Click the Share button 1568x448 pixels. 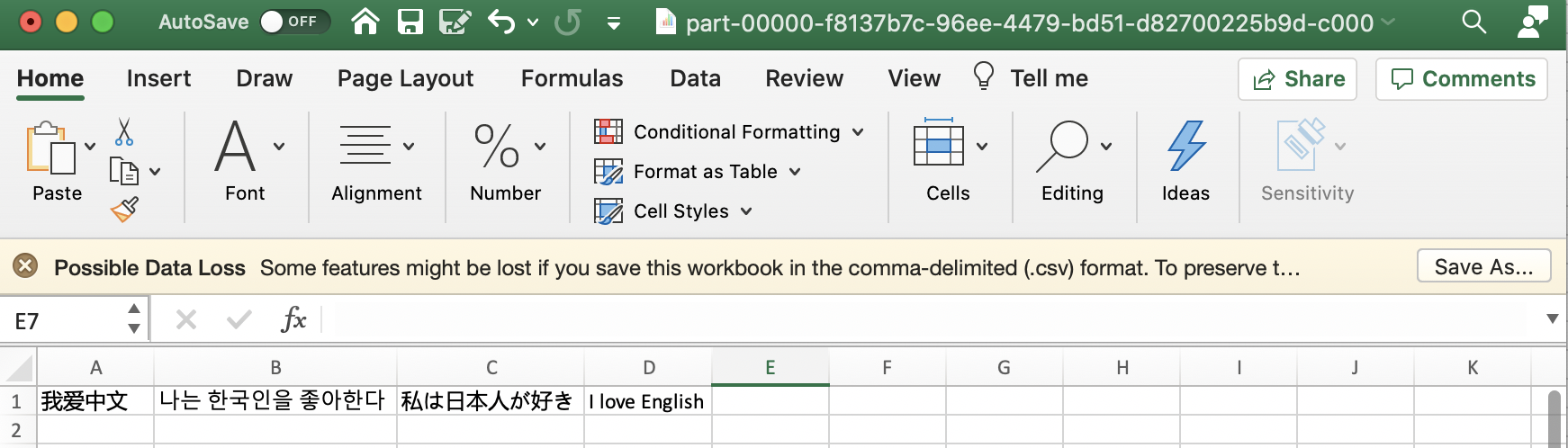pyautogui.click(x=1297, y=79)
